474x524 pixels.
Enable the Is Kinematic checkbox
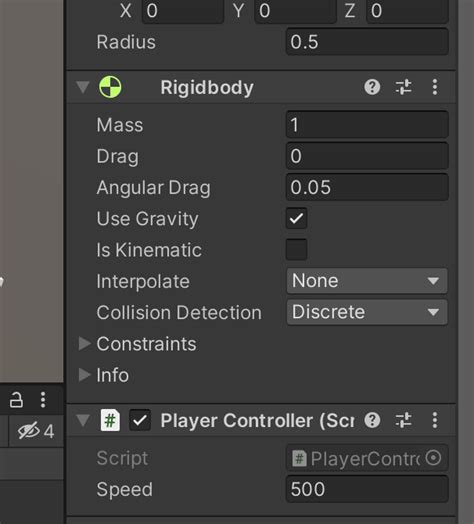[x=297, y=249]
